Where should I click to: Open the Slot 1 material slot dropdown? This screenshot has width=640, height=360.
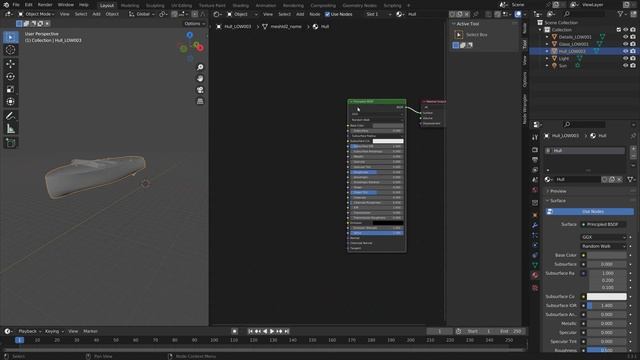click(x=378, y=14)
